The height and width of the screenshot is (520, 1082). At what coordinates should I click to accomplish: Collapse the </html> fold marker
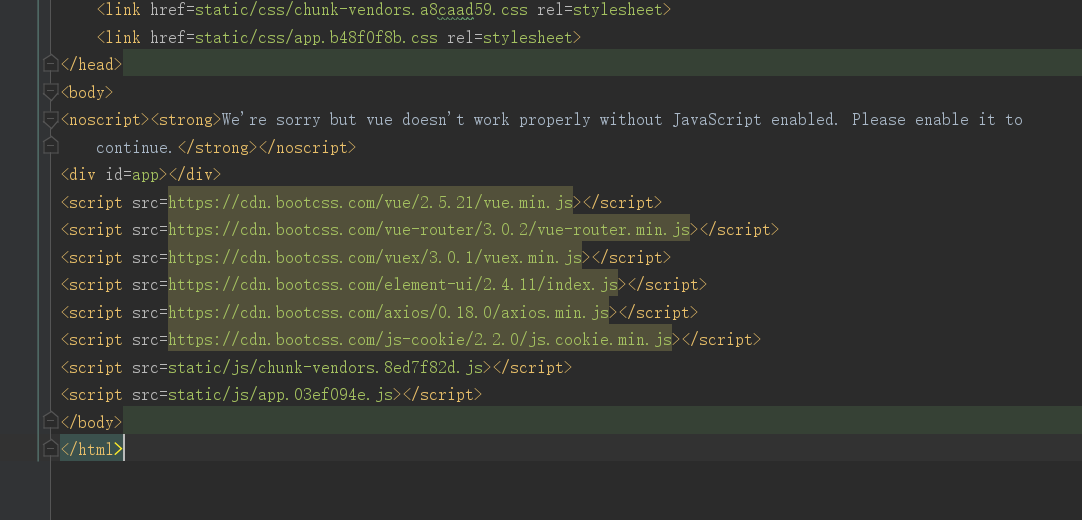[x=50, y=449]
